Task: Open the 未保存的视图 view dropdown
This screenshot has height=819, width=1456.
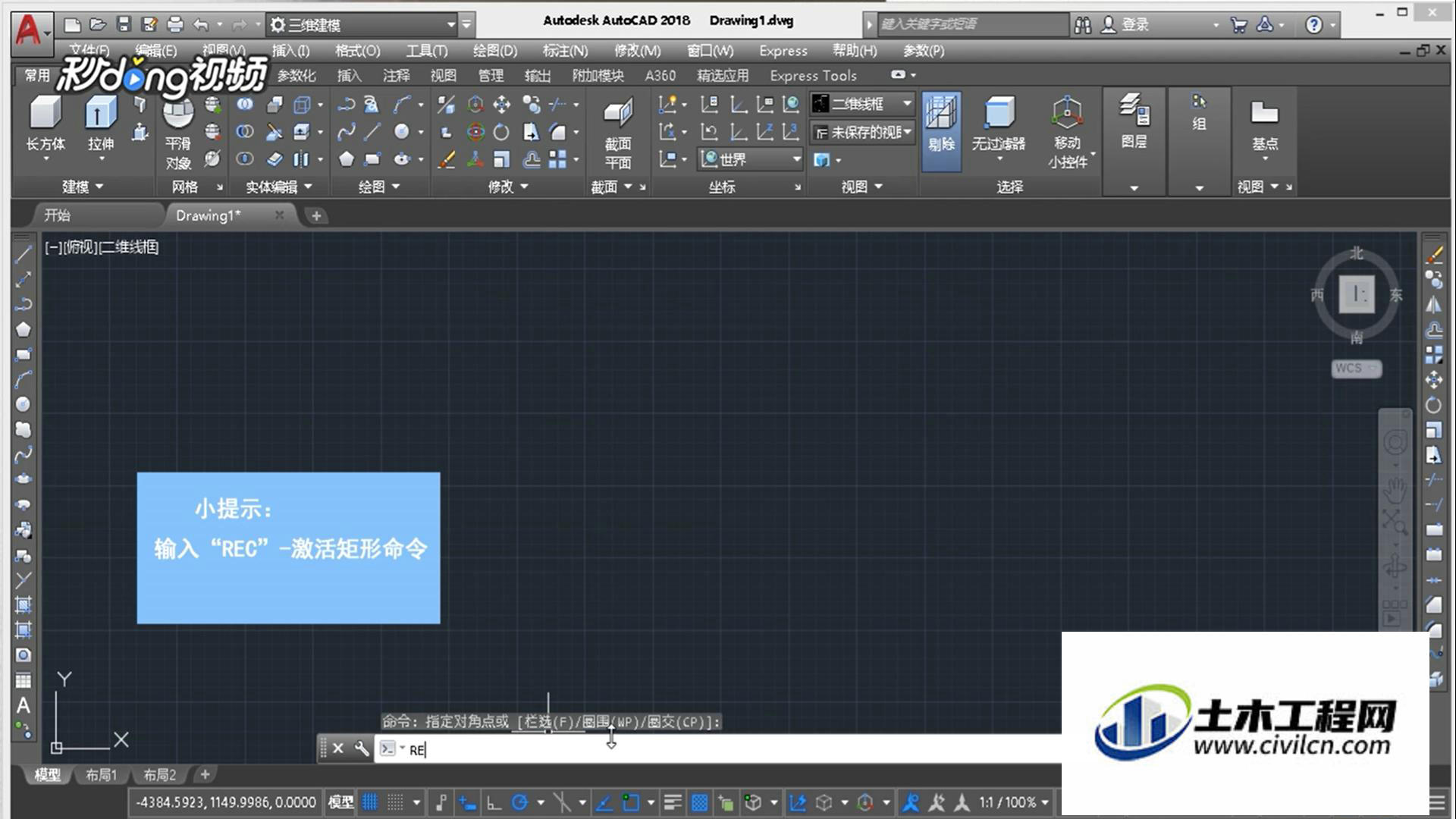Action: pyautogui.click(x=862, y=132)
